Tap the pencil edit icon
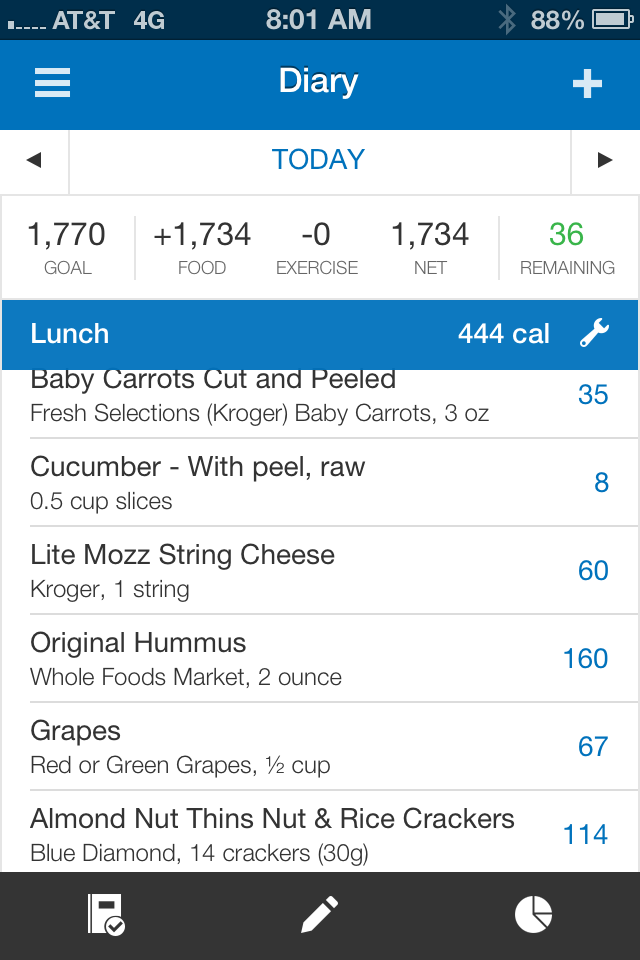This screenshot has width=640, height=960. [x=319, y=914]
